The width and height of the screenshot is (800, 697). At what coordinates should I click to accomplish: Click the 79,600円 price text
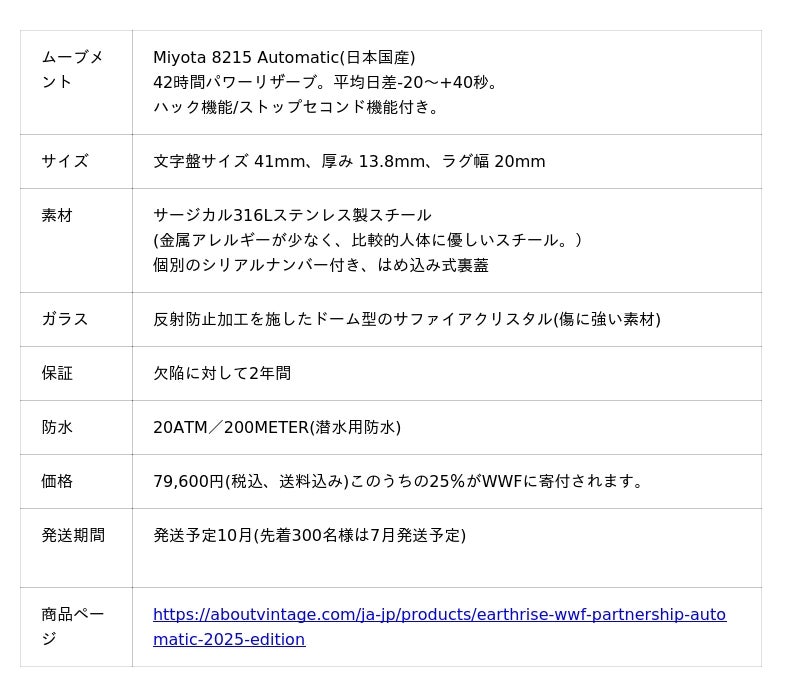[x=400, y=482]
